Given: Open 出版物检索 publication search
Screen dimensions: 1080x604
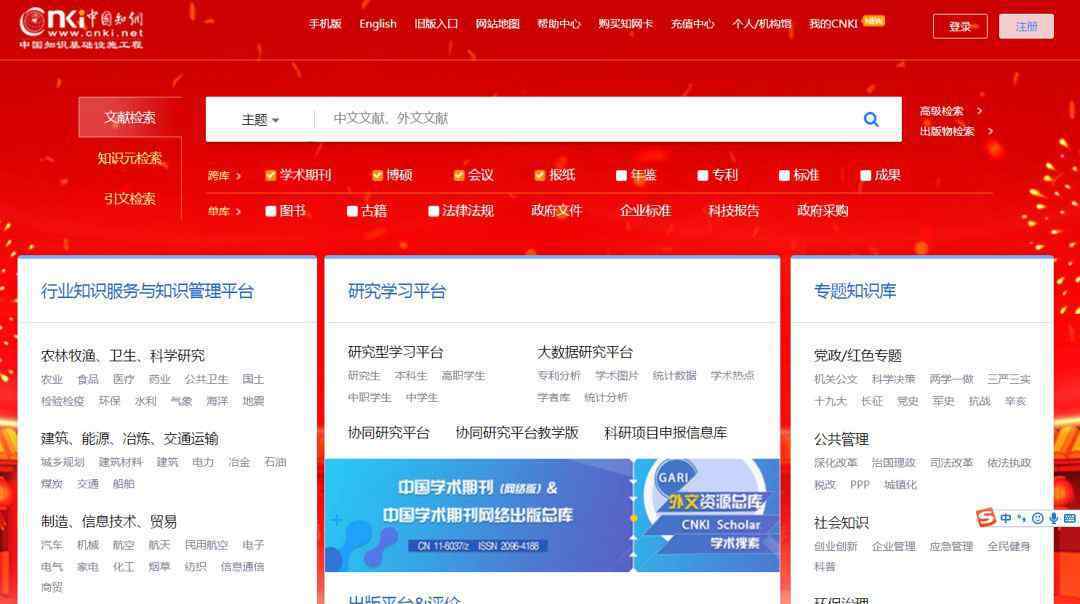Looking at the screenshot, I should (x=947, y=131).
